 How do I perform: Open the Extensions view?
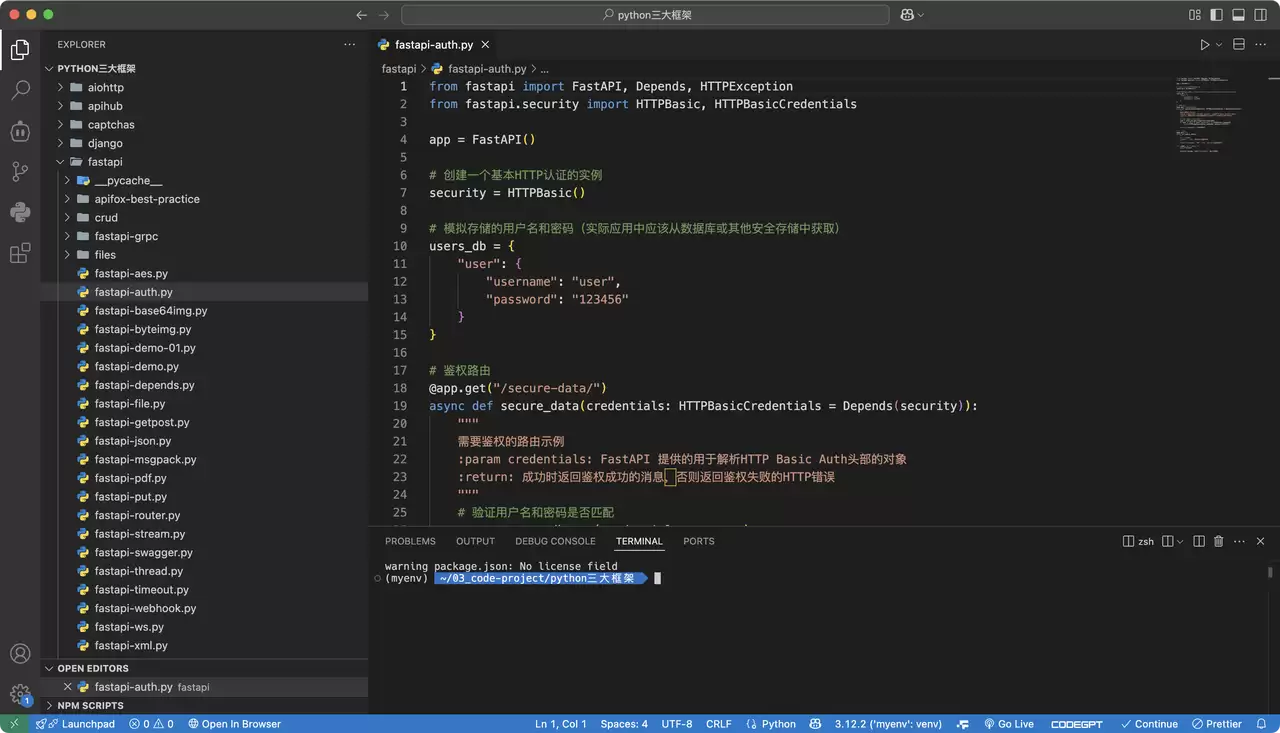(x=20, y=253)
